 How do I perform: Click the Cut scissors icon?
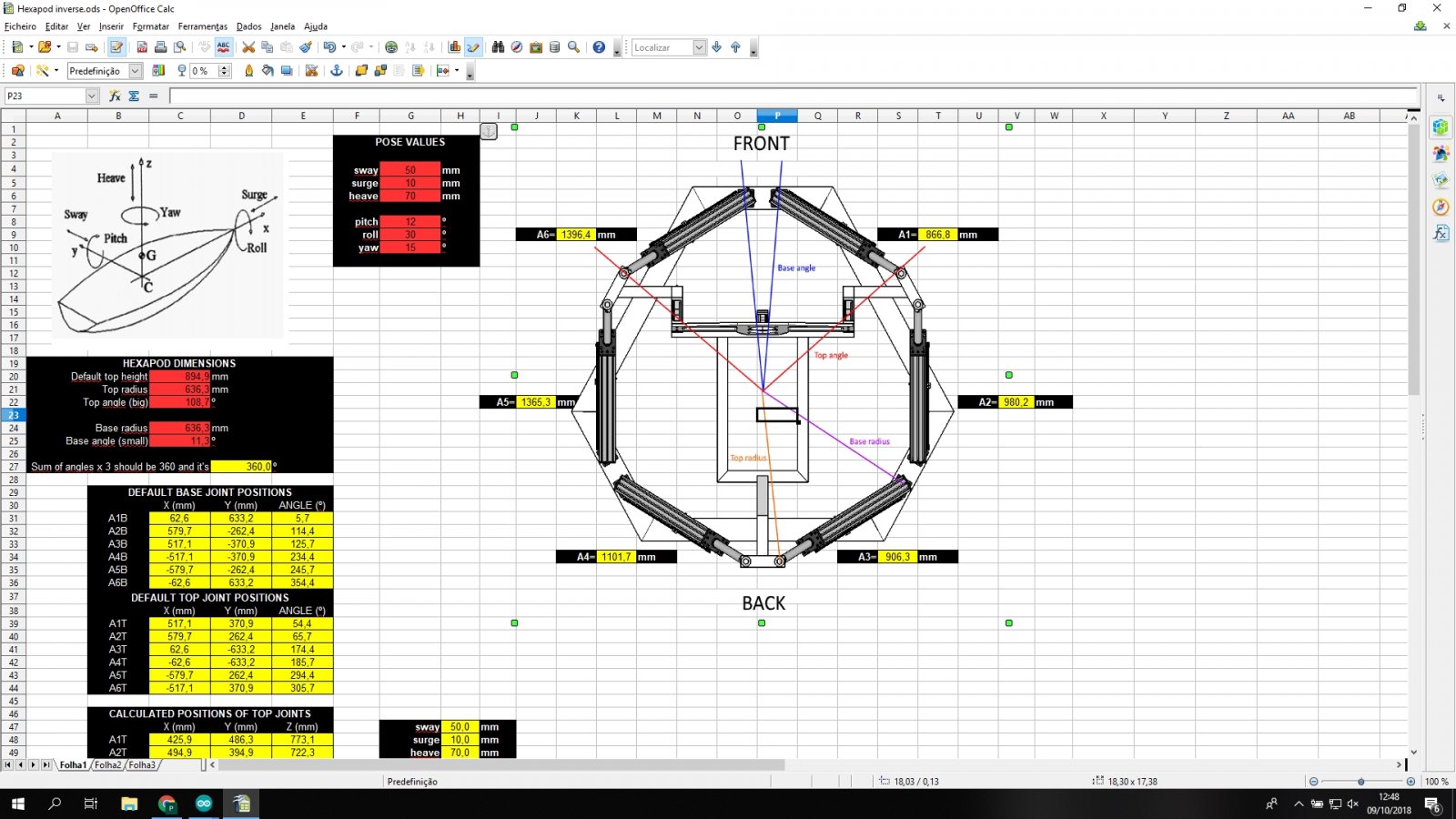pos(248,47)
